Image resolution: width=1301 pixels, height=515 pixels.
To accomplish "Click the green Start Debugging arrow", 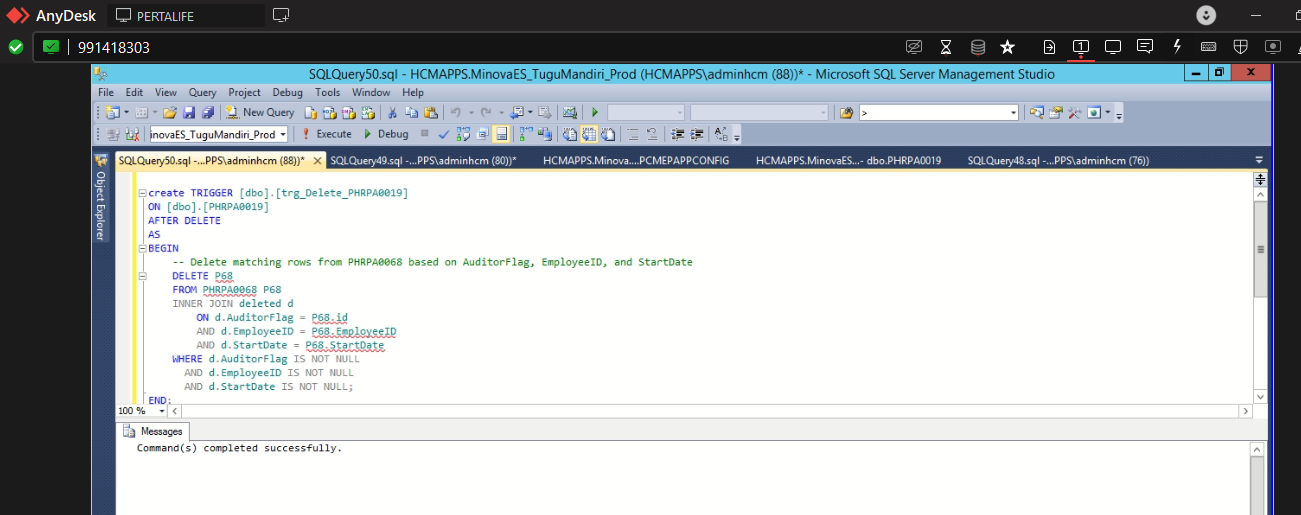I will (594, 112).
